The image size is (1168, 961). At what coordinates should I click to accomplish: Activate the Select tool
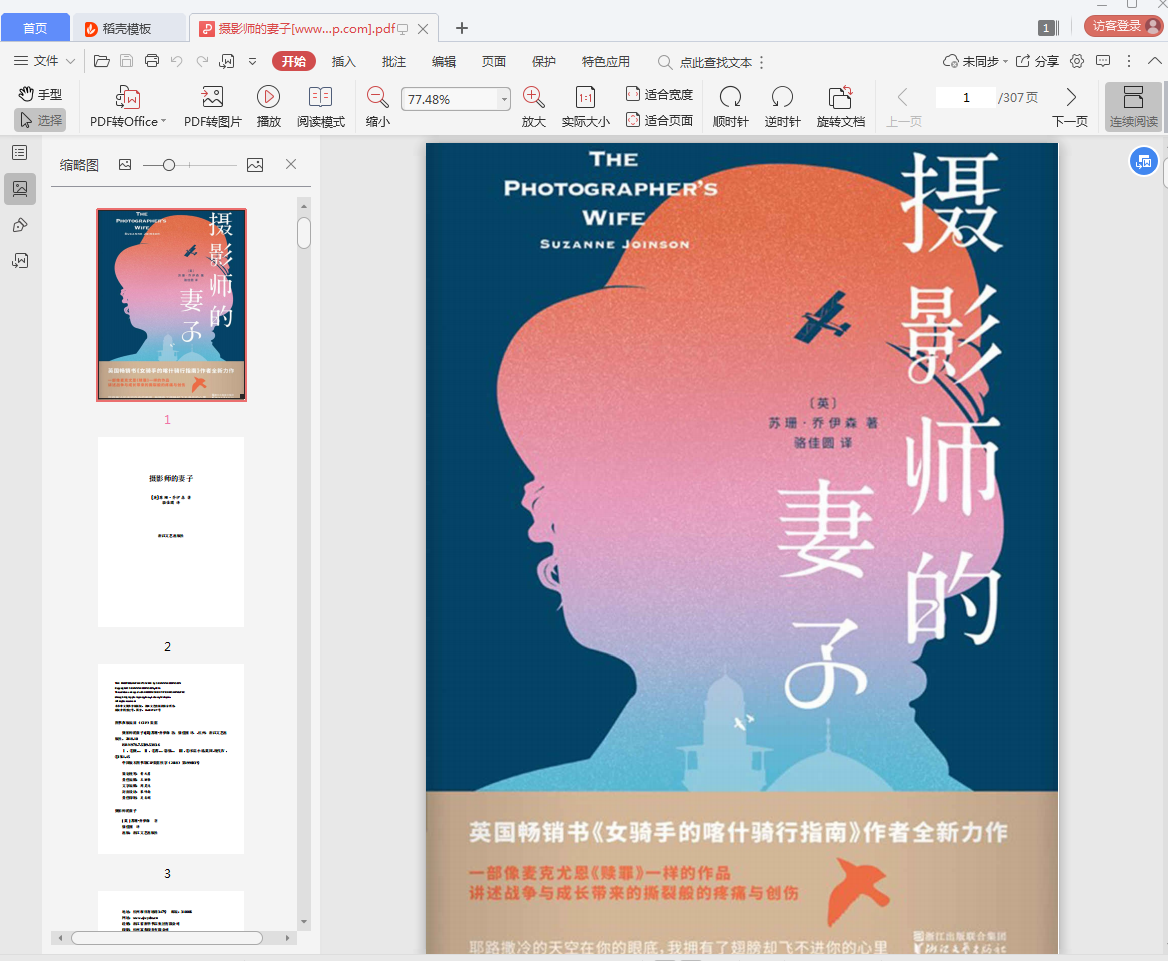point(40,120)
